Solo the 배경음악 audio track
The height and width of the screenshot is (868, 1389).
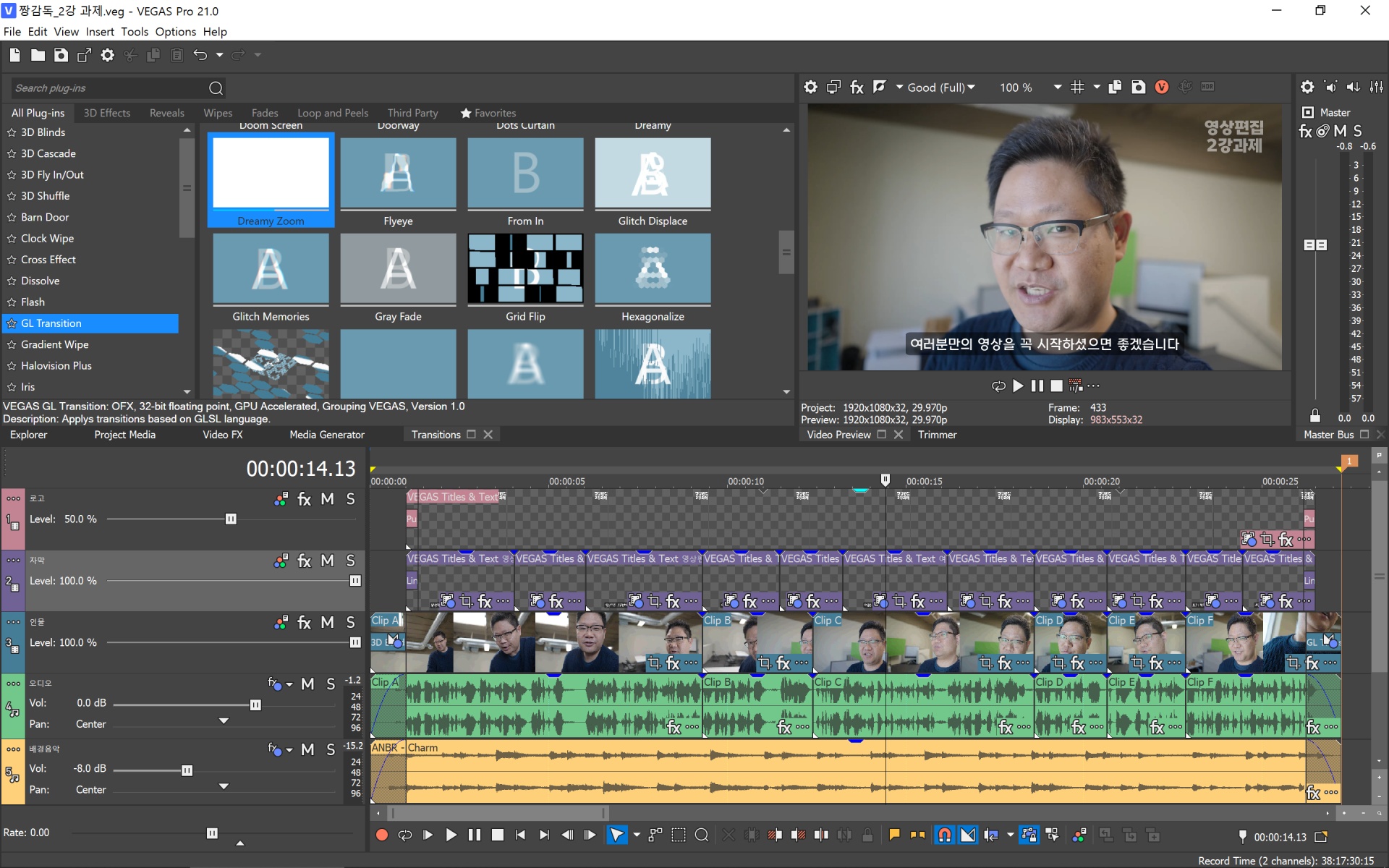click(x=331, y=749)
